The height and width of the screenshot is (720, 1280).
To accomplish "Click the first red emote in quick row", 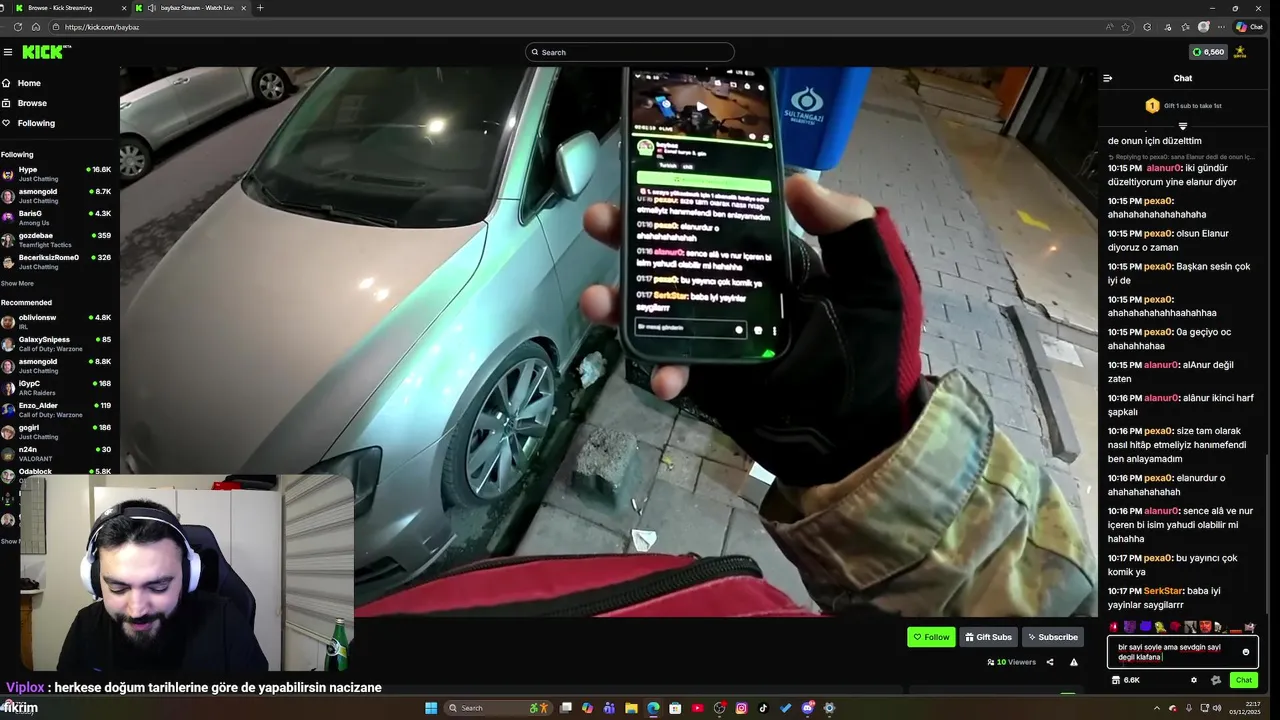I will pos(1114,627).
